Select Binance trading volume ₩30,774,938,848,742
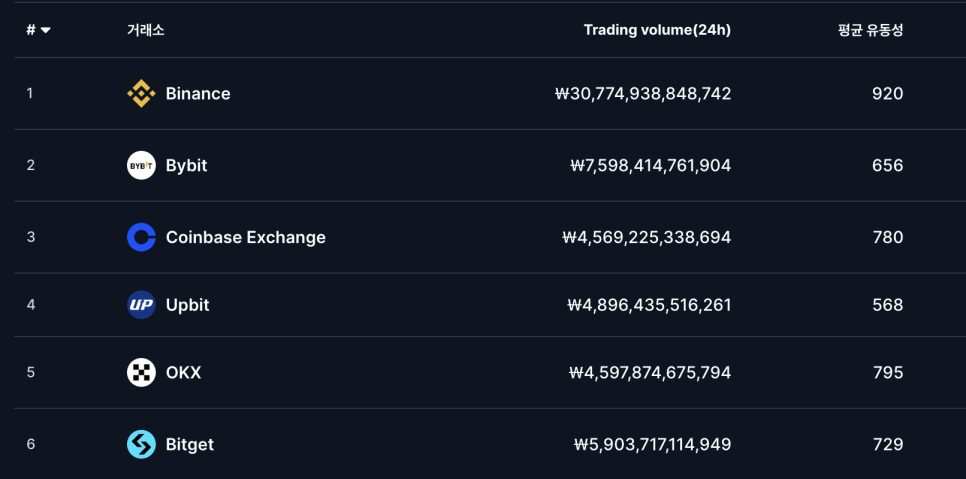Image resolution: width=966 pixels, height=479 pixels. 643,94
